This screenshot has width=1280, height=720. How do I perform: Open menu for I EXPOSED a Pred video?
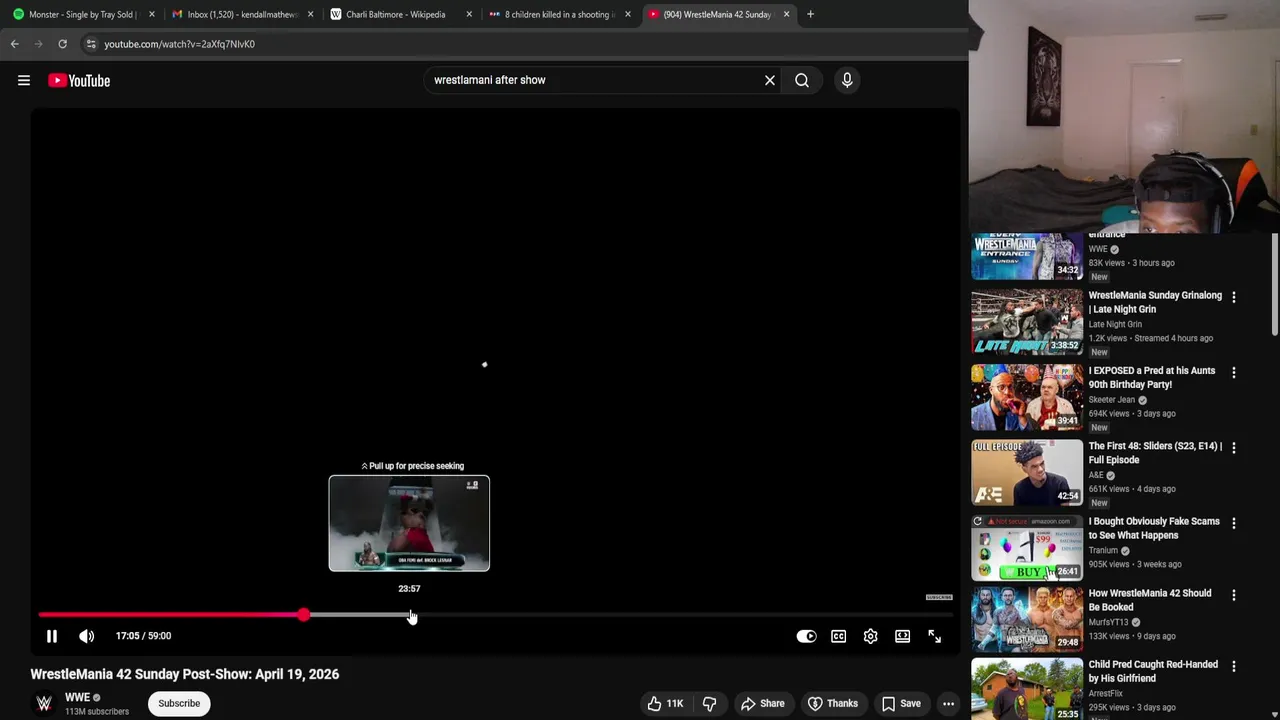(x=1233, y=372)
